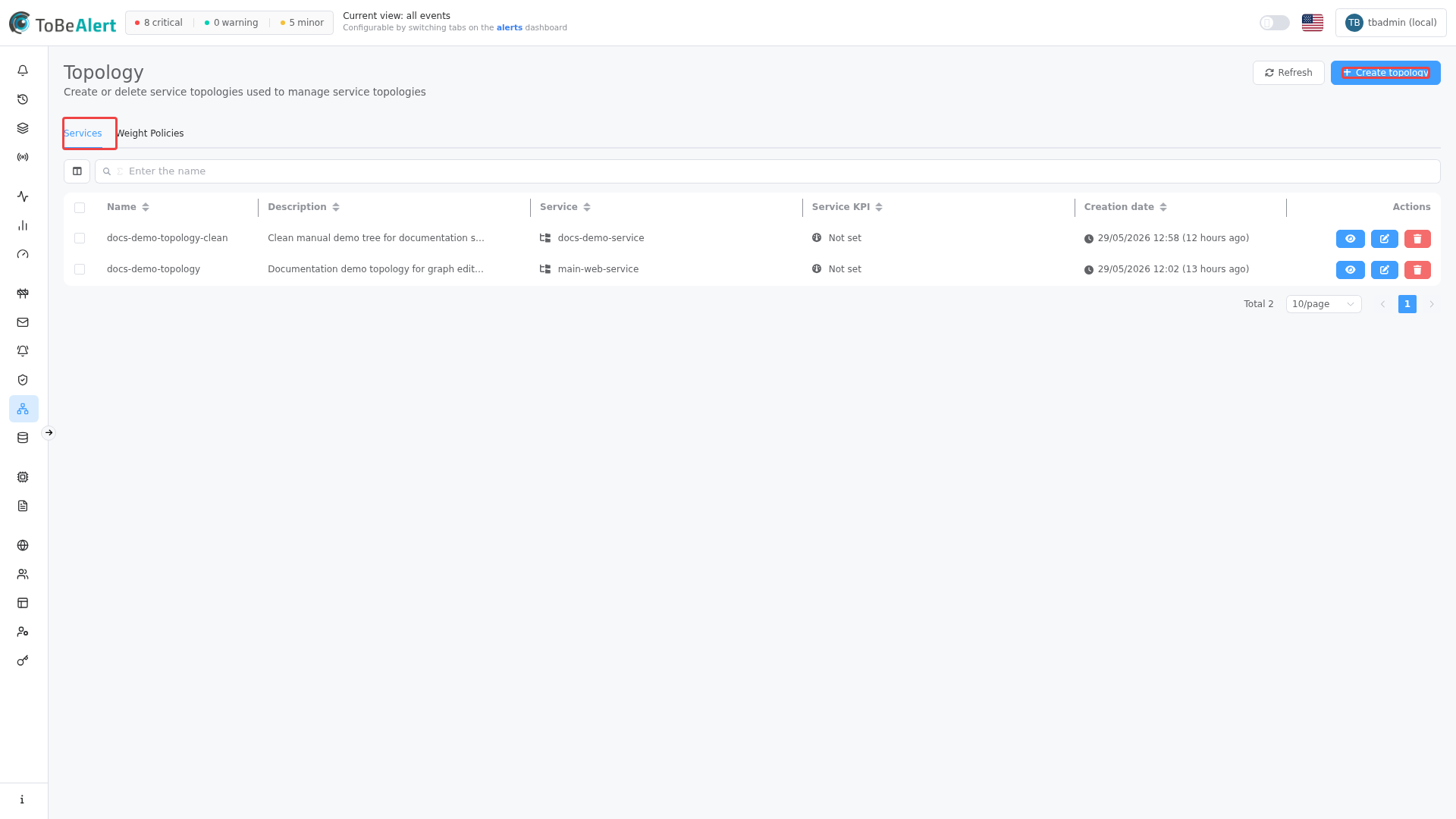Viewport: 1456px width, 819px height.
Task: Click the Create topology button
Action: tap(1385, 73)
